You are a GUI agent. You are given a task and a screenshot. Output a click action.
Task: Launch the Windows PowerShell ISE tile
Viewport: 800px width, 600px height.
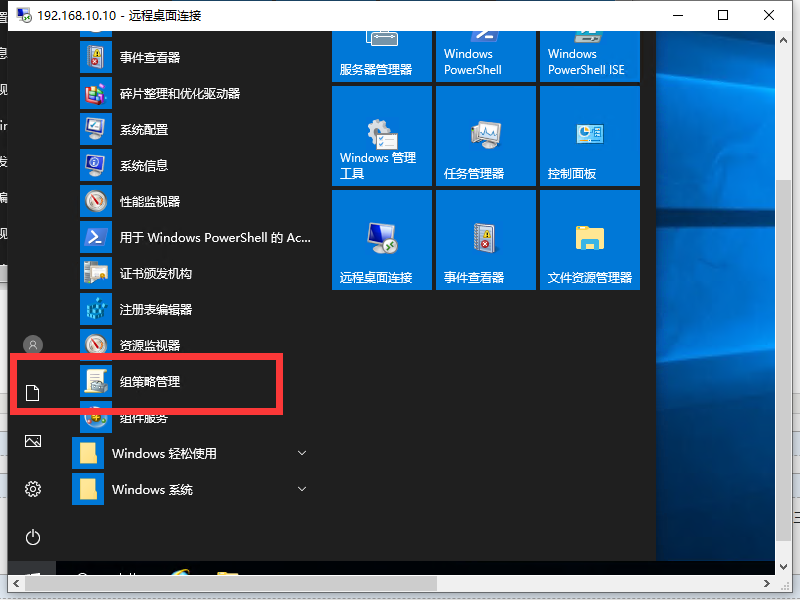click(590, 56)
